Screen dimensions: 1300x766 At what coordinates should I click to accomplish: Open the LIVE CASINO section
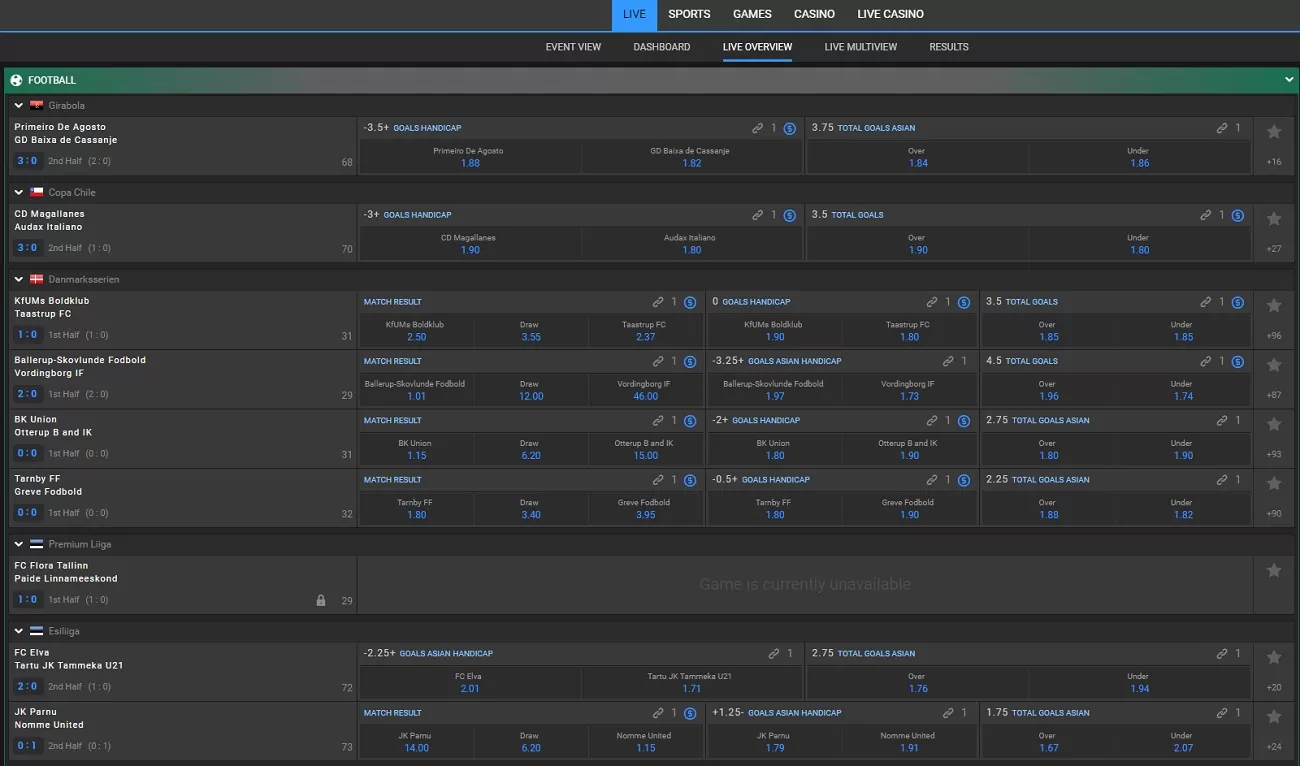(890, 14)
